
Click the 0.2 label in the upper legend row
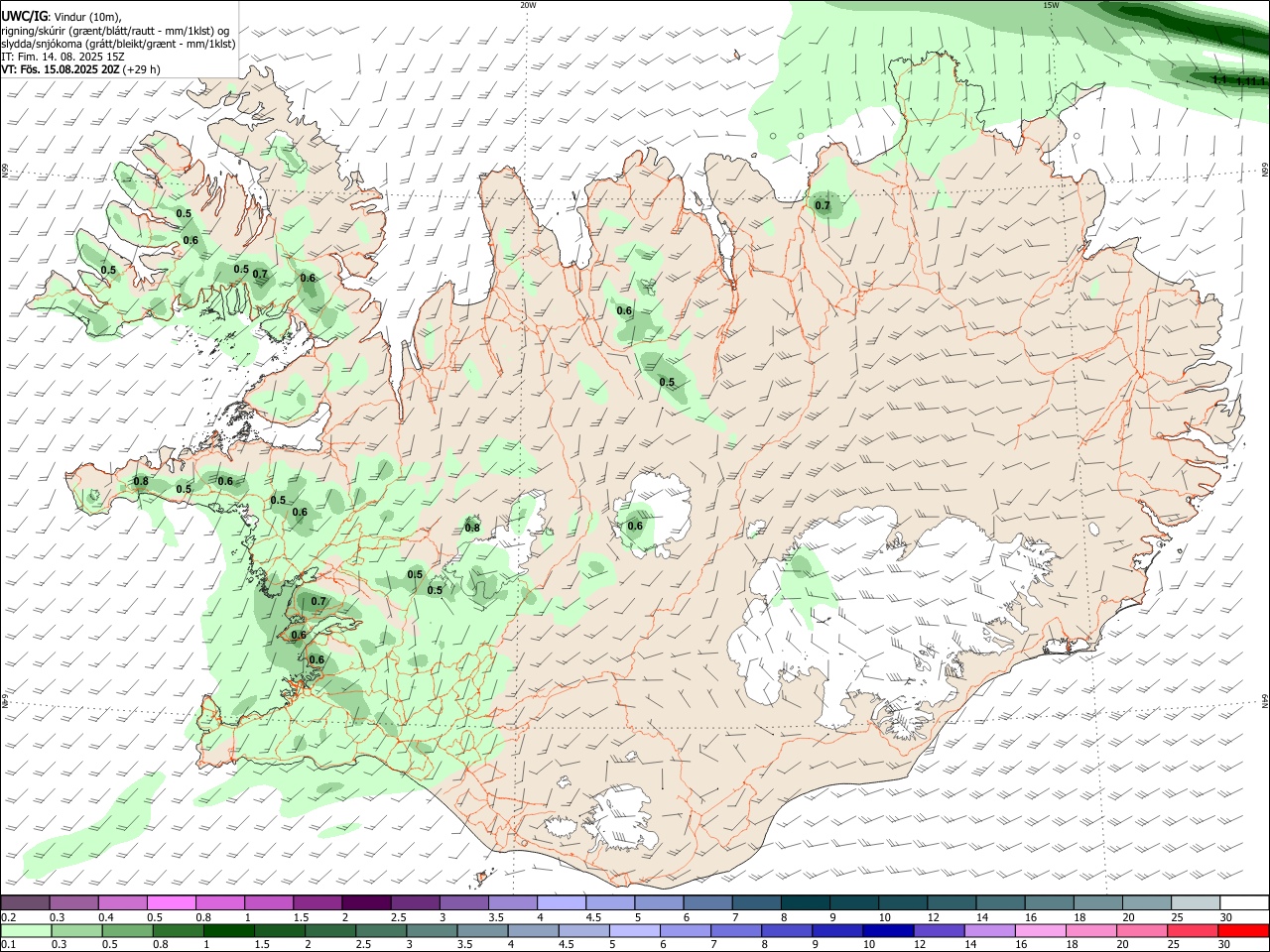click(x=9, y=917)
